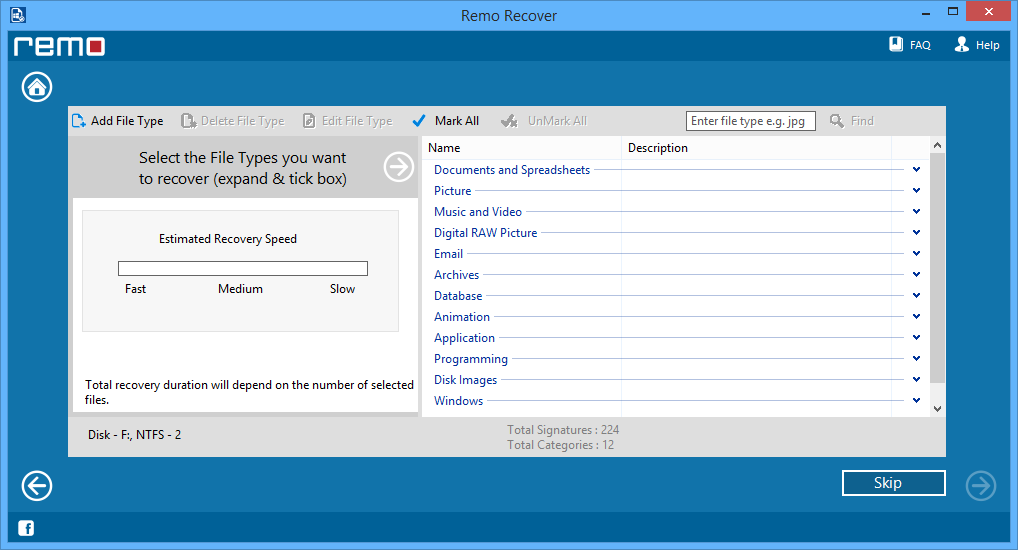Go to the home screen icon
Screen dimensions: 1018x550
[37, 87]
